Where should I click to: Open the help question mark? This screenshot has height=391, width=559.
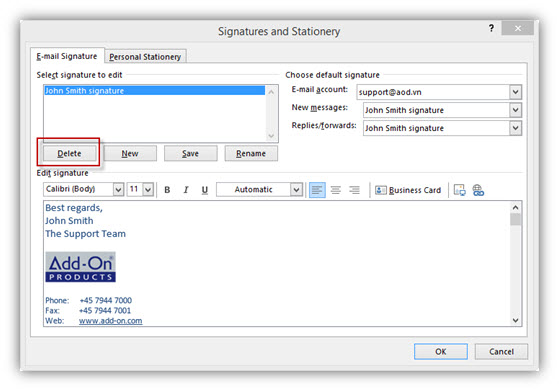coord(491,28)
